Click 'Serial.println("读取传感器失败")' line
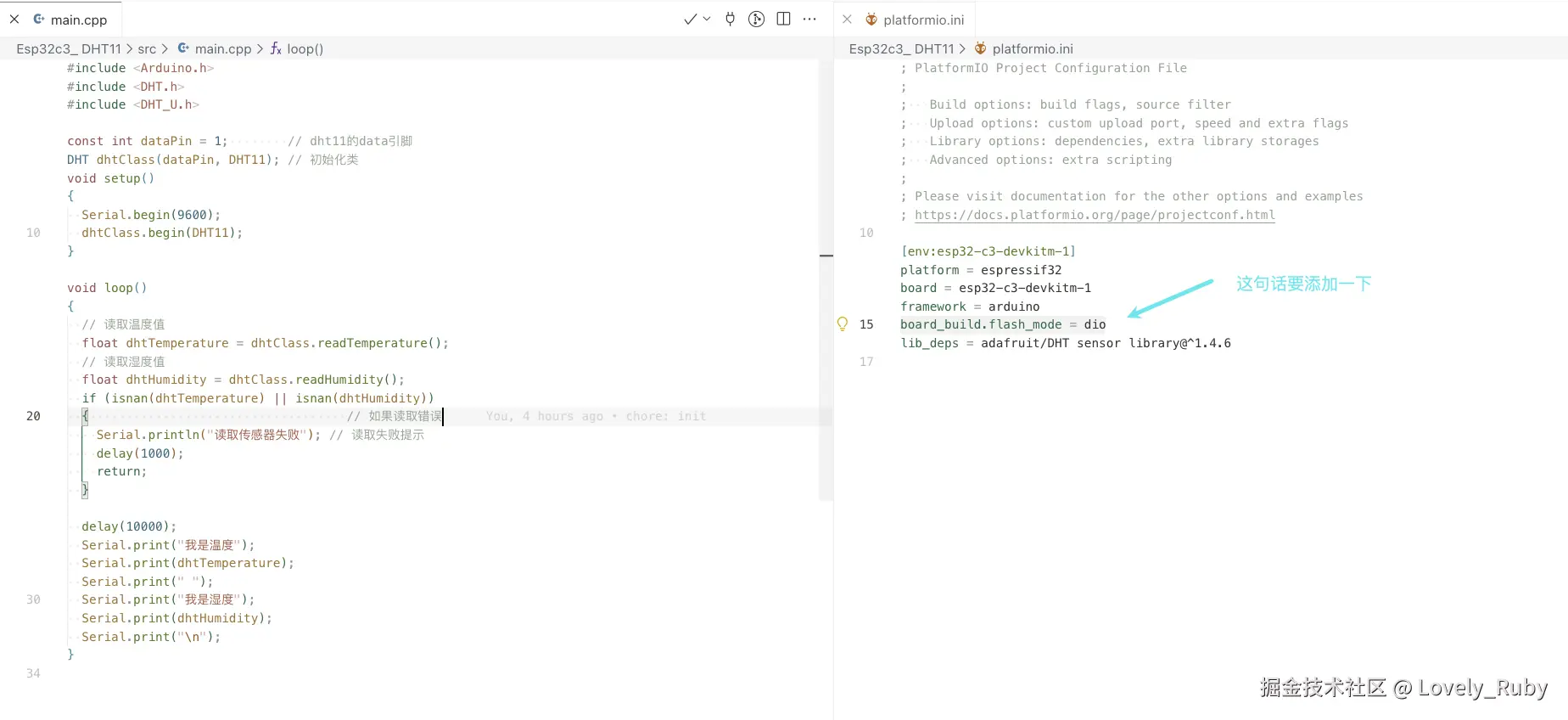The image size is (1568, 720). point(209,435)
